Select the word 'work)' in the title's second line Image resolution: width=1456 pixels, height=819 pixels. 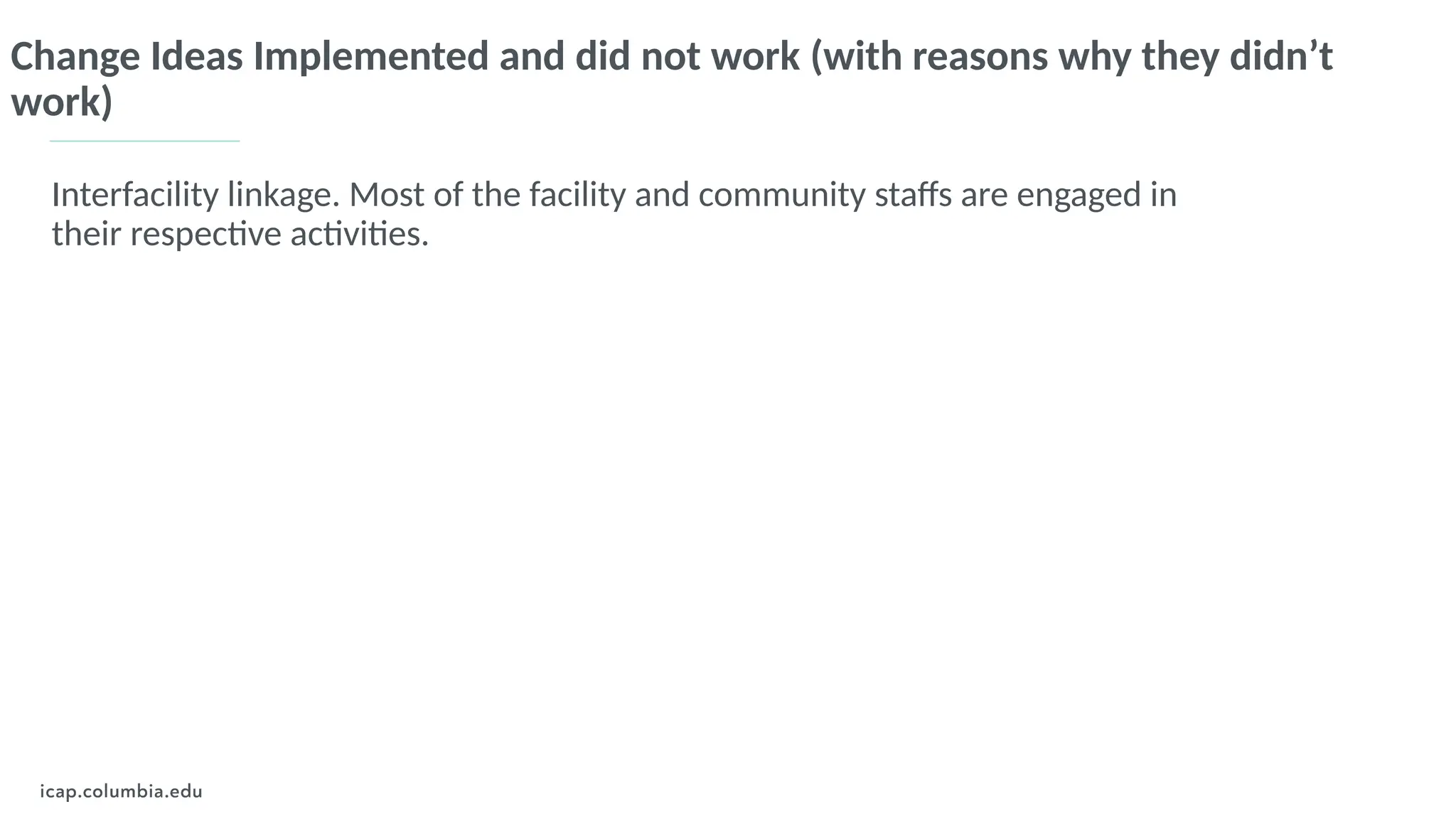click(x=62, y=102)
